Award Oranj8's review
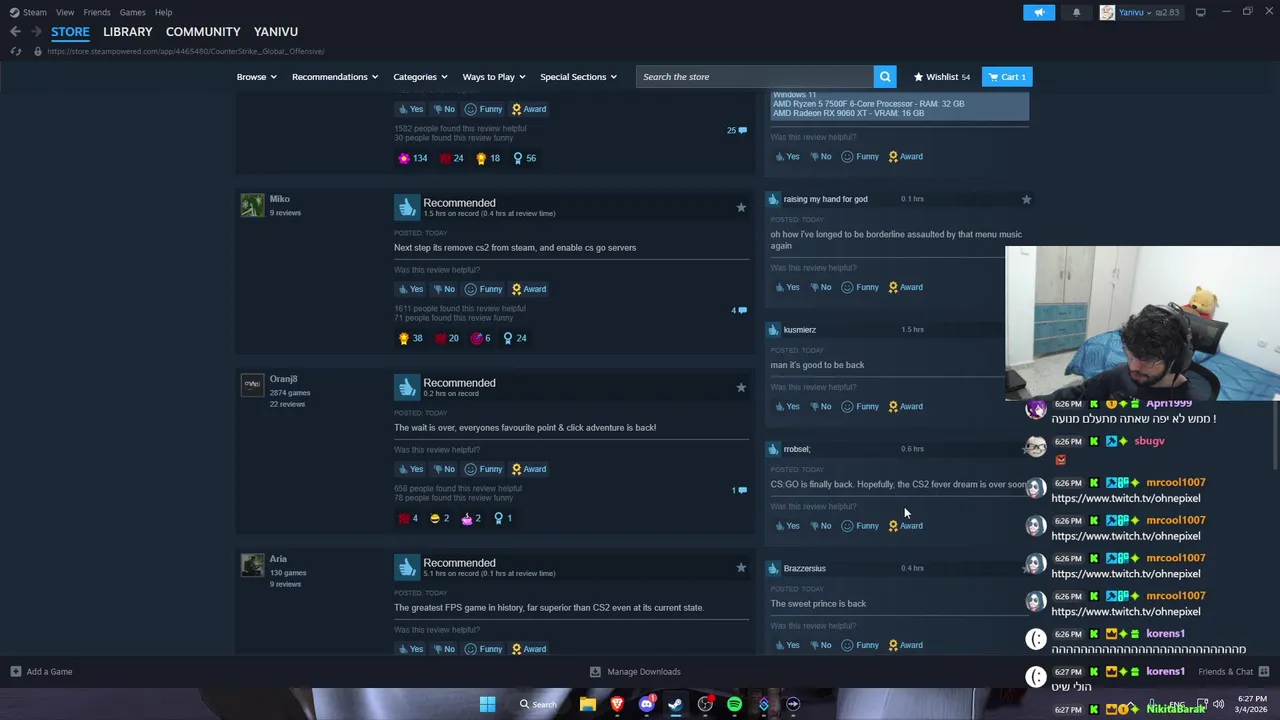 [528, 469]
